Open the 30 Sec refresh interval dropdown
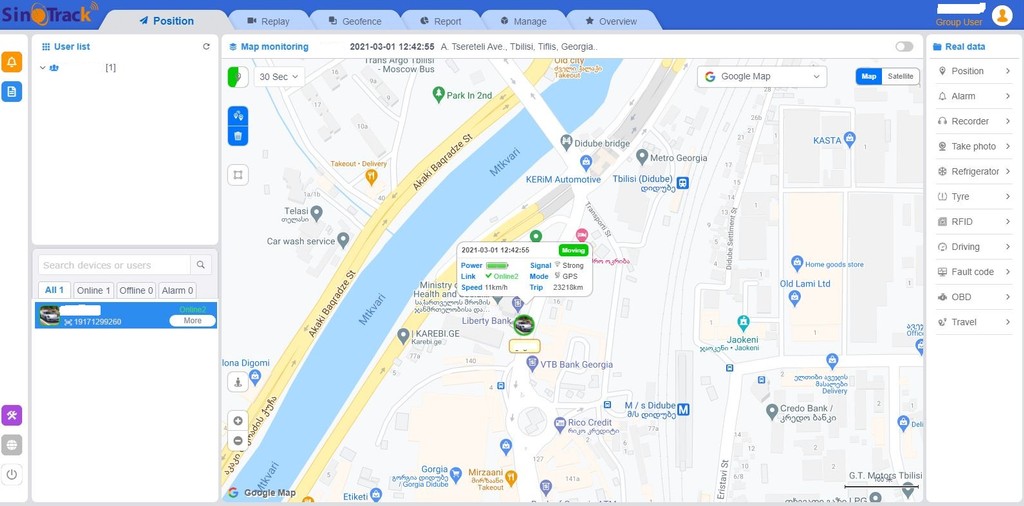1024x506 pixels. (x=279, y=76)
